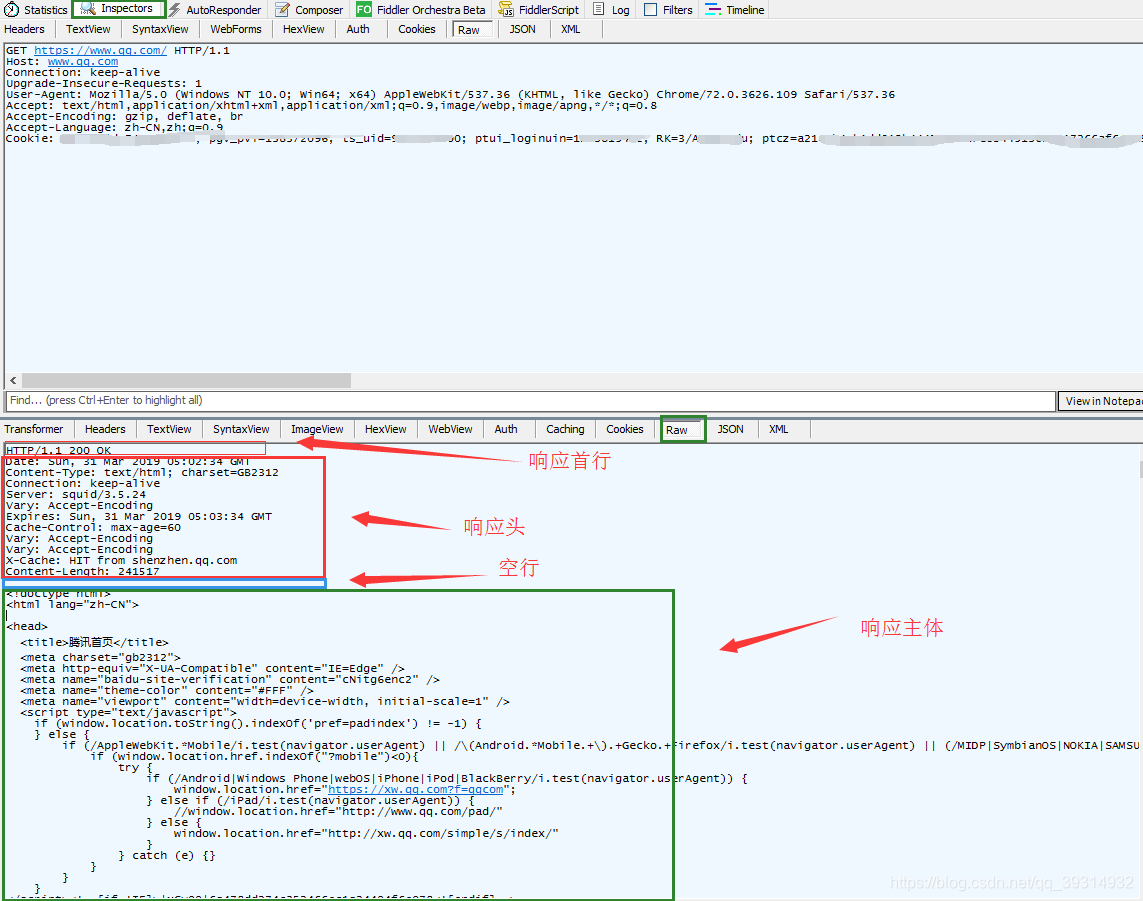Open the Statistics tab icon
This screenshot has width=1143, height=901.
click(x=12, y=9)
